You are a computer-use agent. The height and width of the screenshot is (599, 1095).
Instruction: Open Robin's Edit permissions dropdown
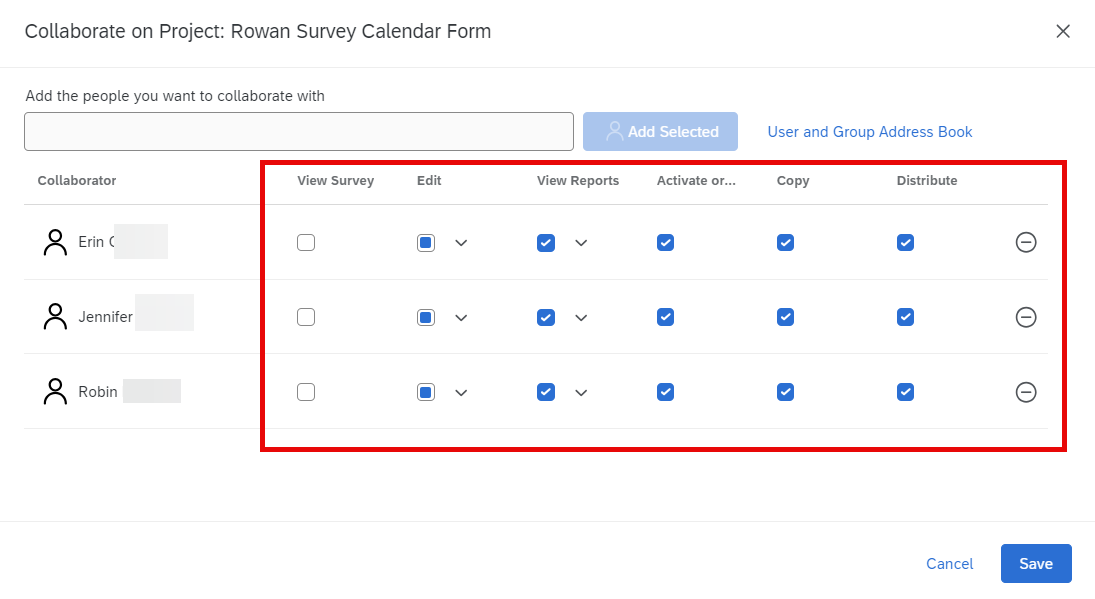[x=461, y=392]
